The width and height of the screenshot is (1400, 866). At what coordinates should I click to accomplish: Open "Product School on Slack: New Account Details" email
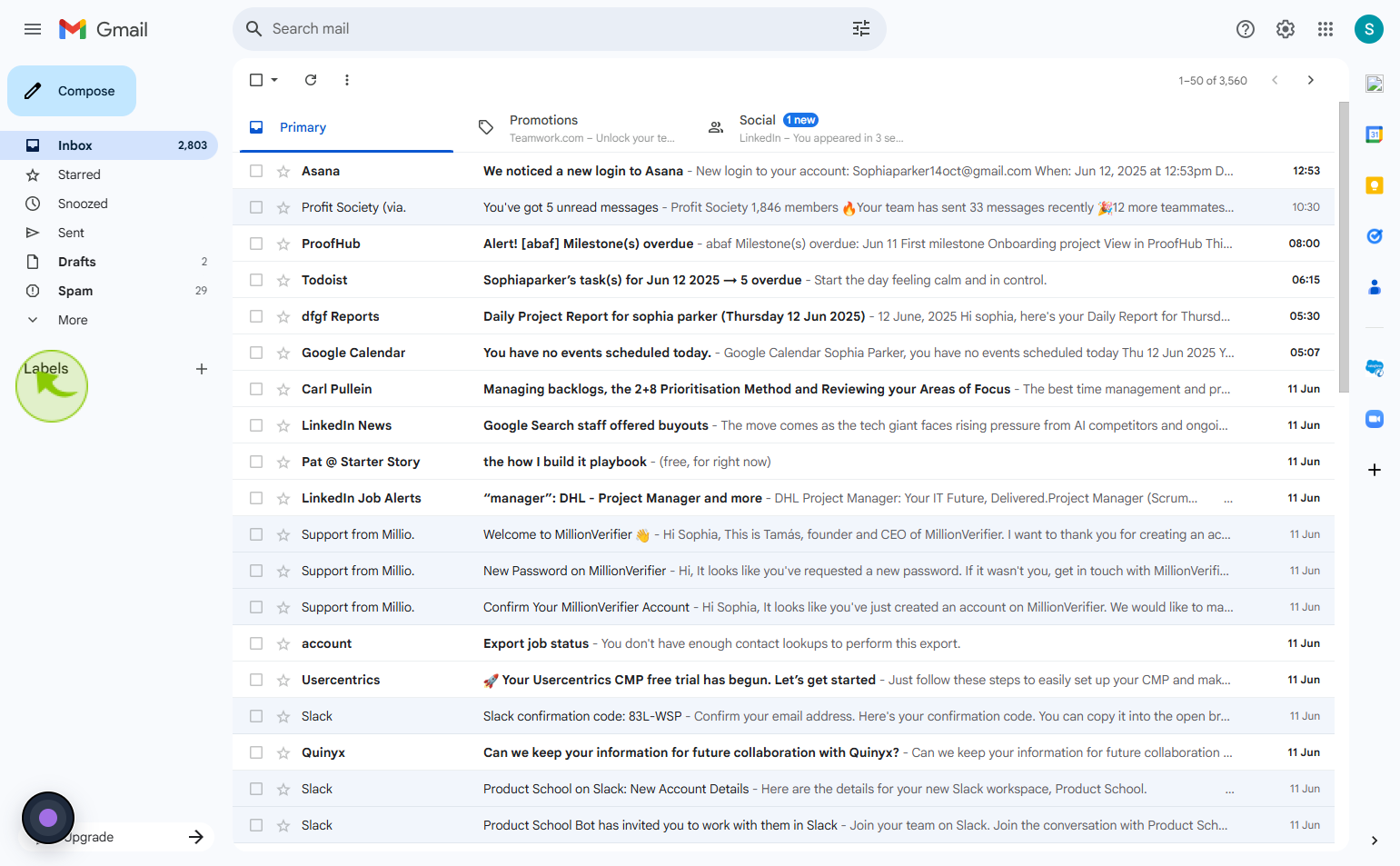[x=783, y=789]
